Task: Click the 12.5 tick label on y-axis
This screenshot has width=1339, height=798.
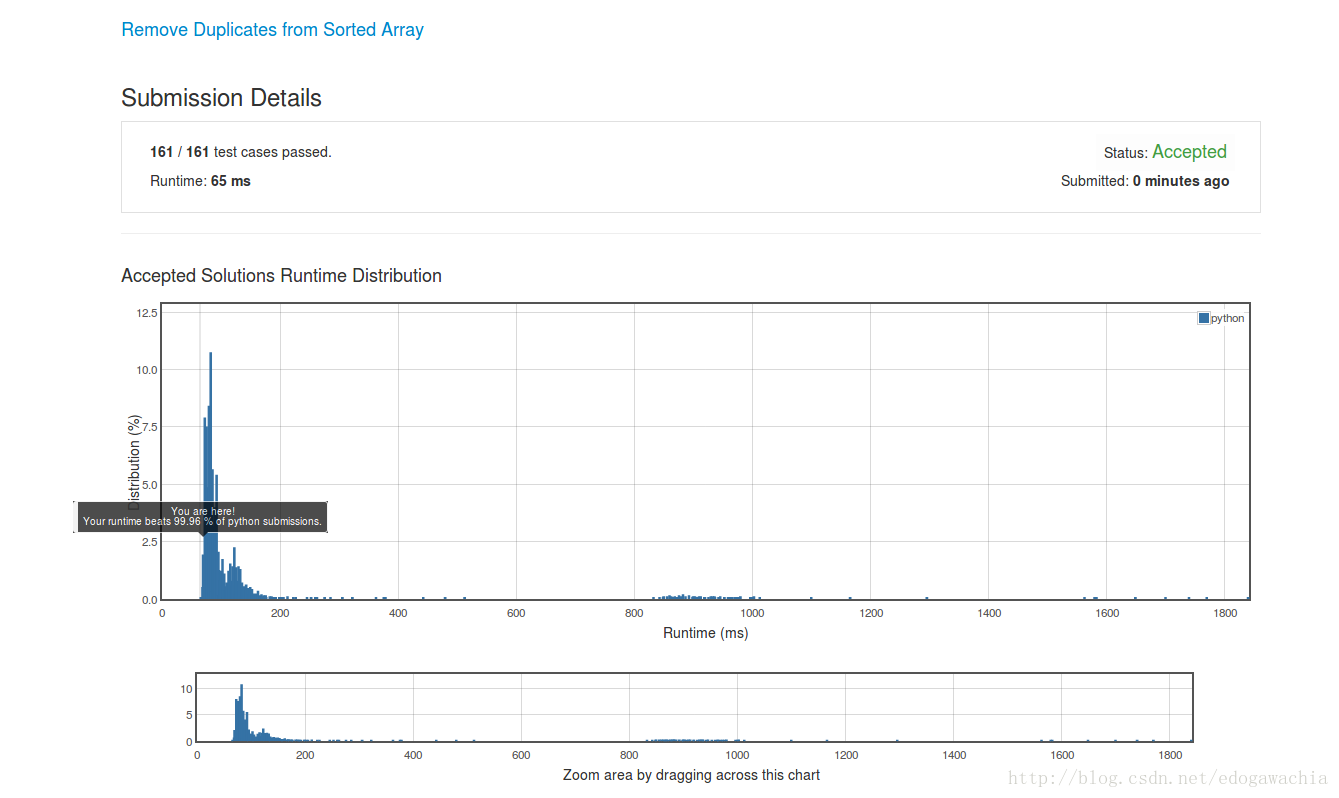Action: (x=146, y=313)
